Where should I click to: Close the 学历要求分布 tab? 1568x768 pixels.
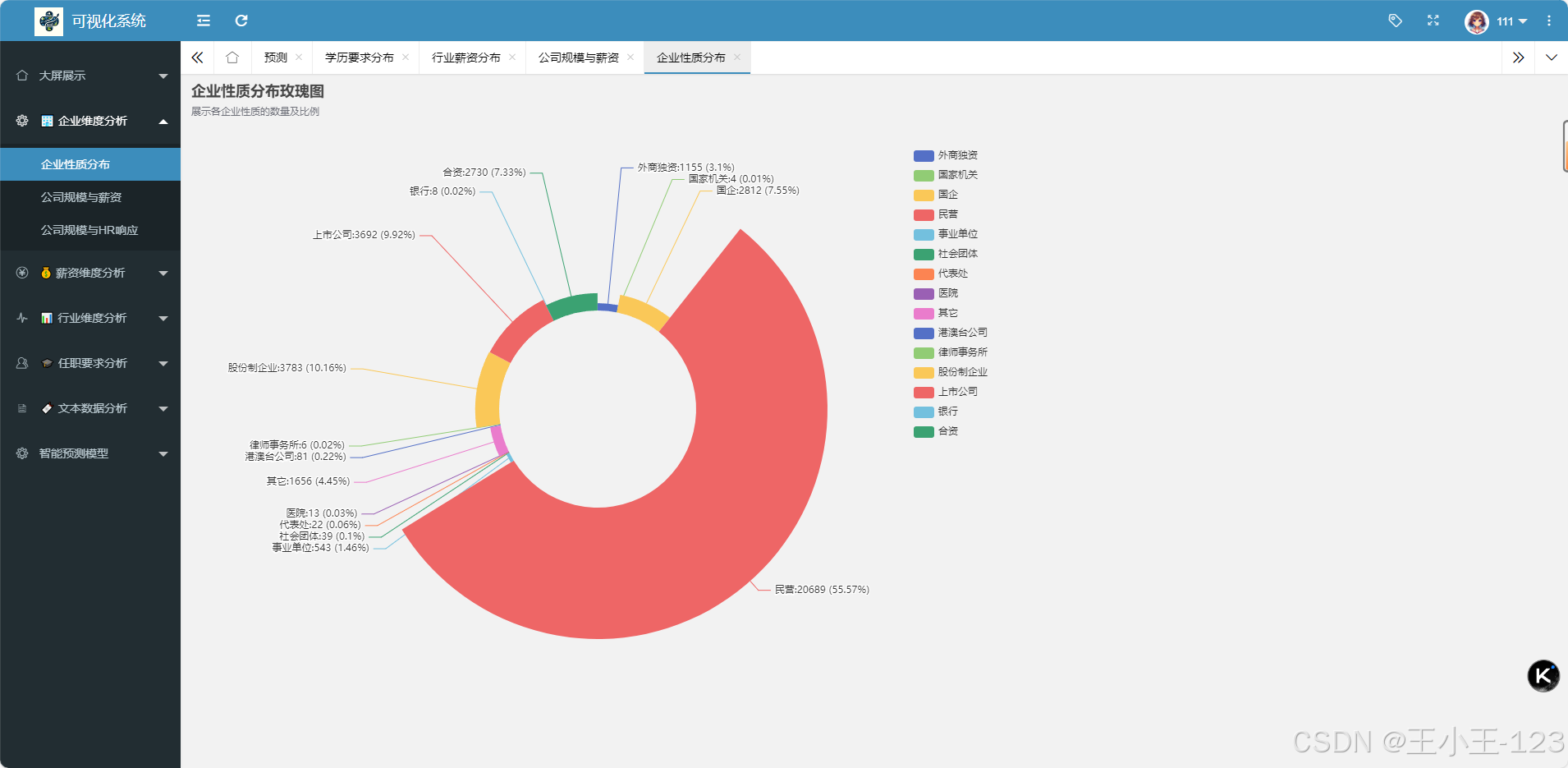(x=406, y=57)
